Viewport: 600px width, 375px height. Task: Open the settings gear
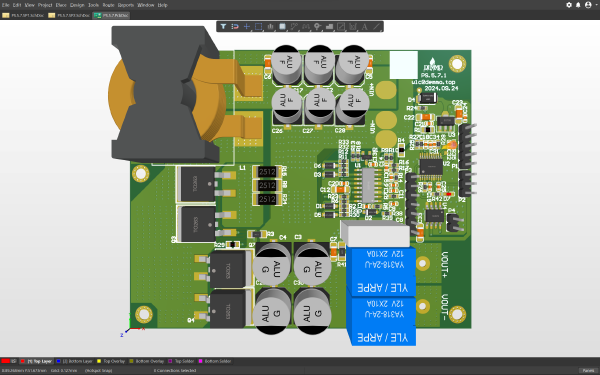[569, 5]
